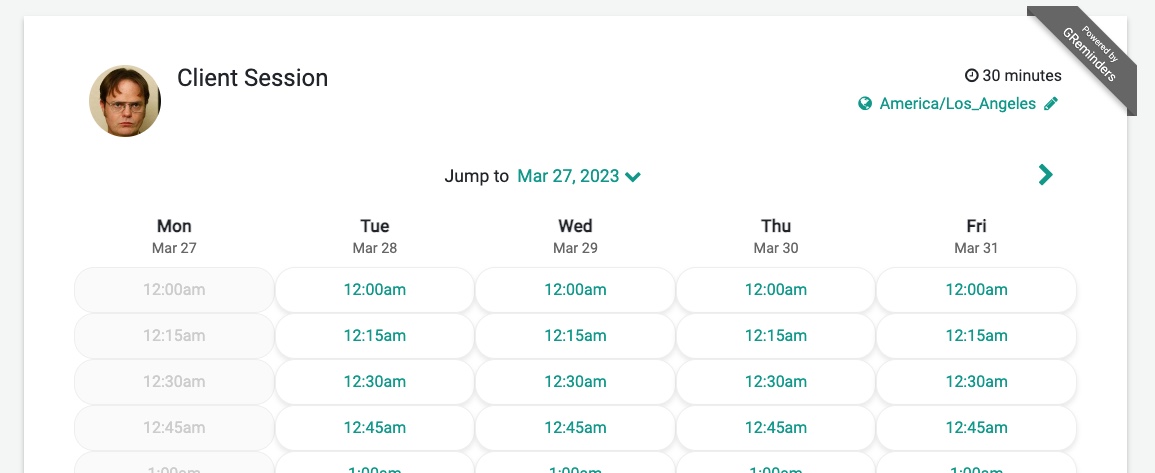Click the disabled Mon 12:00am slot
The width and height of the screenshot is (1155, 473).
click(x=174, y=290)
